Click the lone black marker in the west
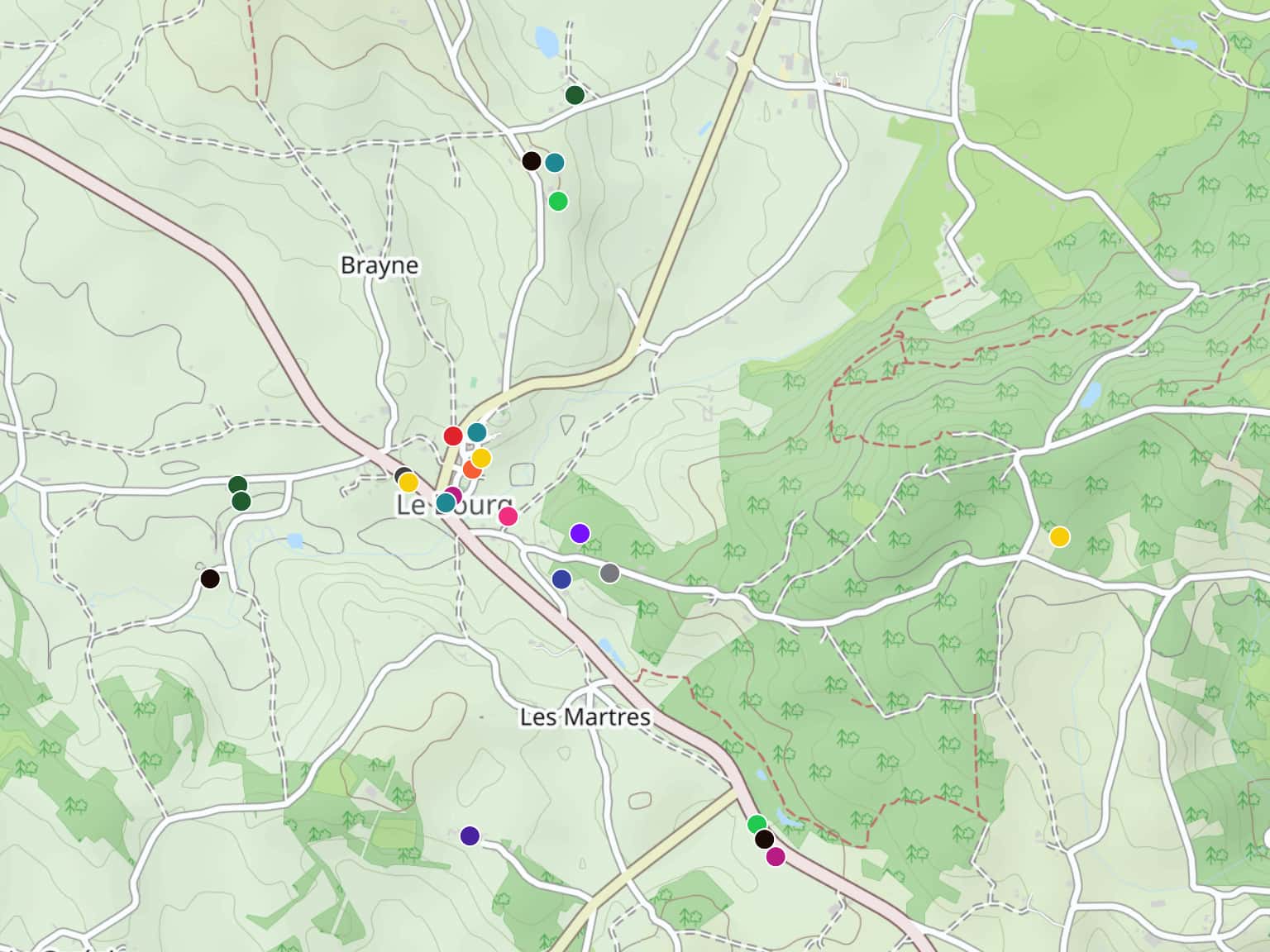The width and height of the screenshot is (1270, 952). [x=210, y=578]
